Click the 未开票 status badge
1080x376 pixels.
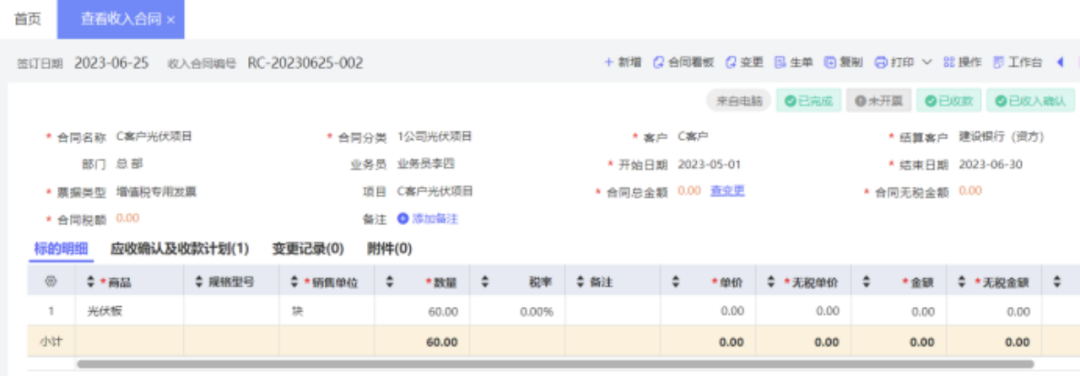[x=878, y=101]
